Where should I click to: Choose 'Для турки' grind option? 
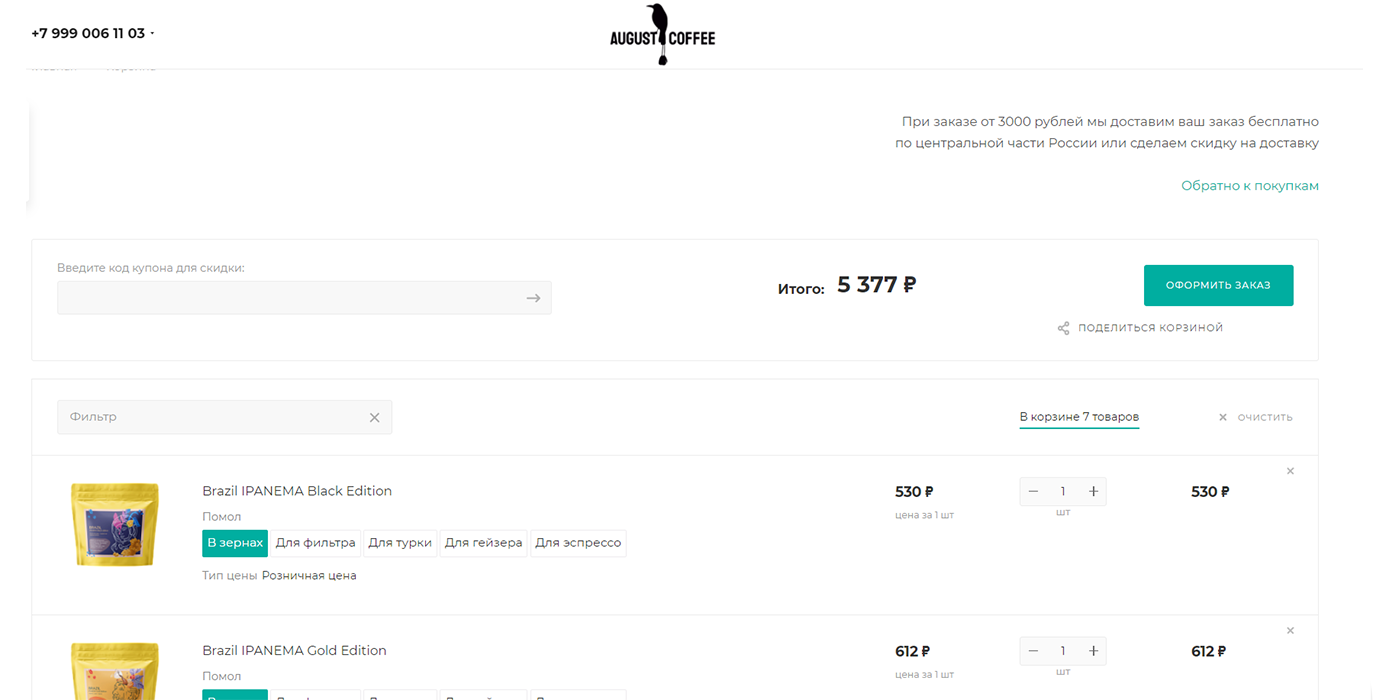400,543
